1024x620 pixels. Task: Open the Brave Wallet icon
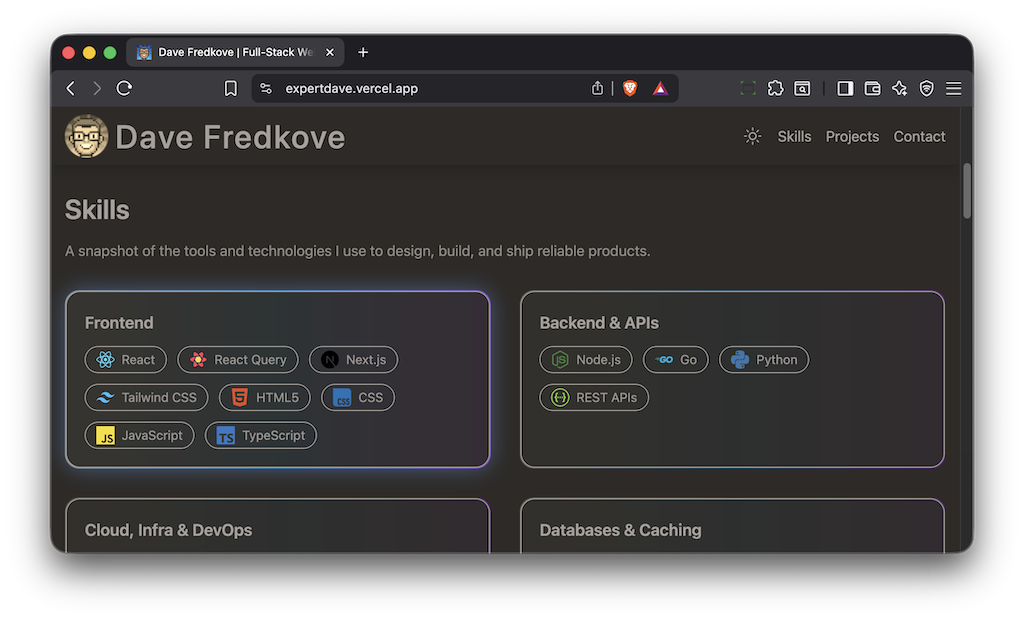pos(872,88)
